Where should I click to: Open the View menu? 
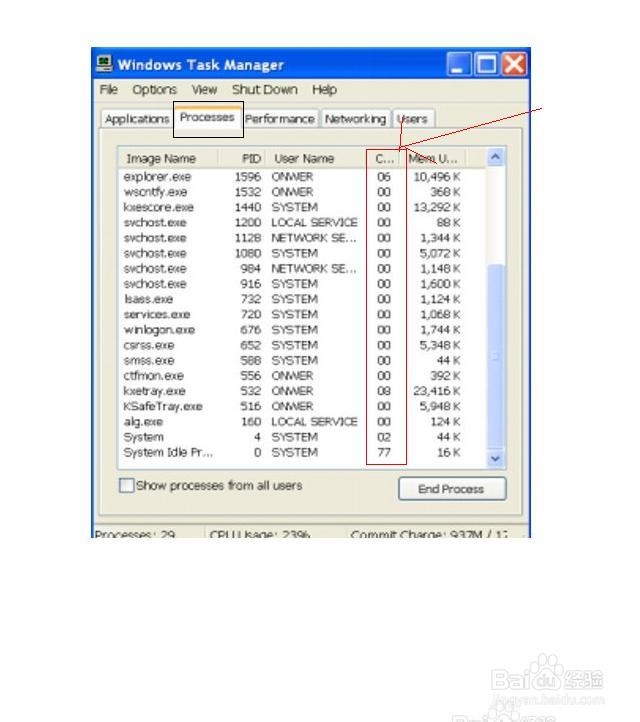point(204,89)
